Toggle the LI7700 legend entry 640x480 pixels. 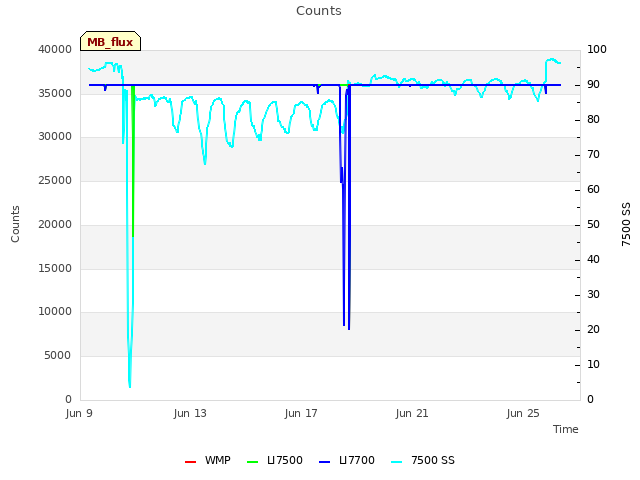pos(347,460)
